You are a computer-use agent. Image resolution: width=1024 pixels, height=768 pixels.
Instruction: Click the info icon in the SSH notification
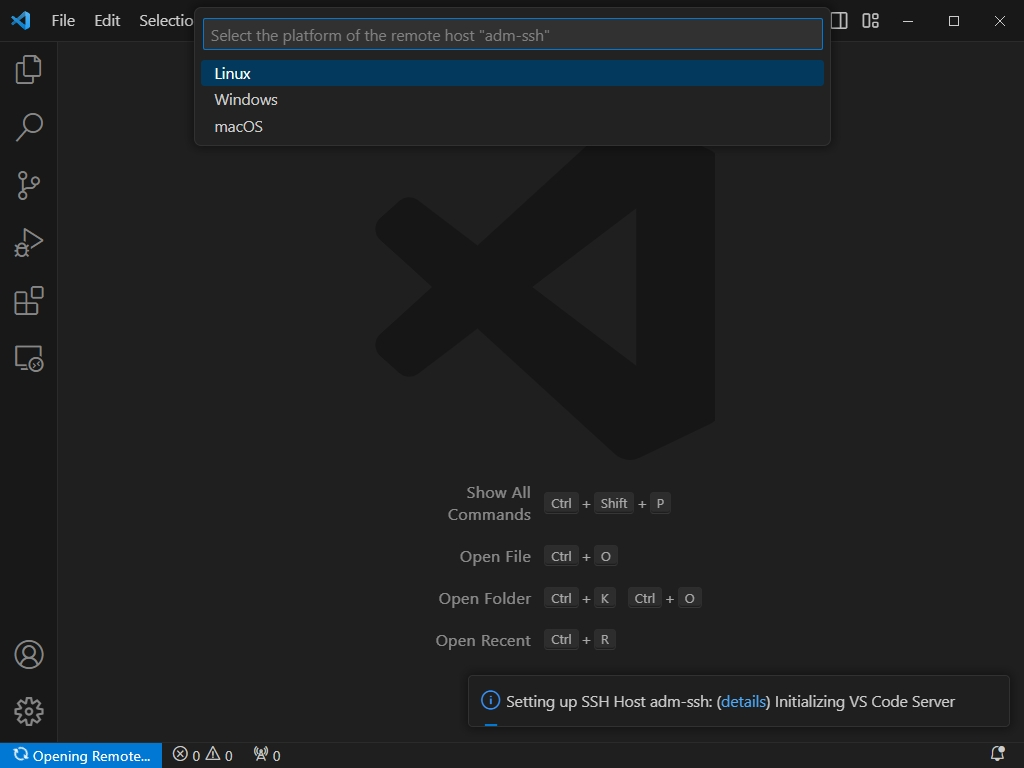[490, 701]
